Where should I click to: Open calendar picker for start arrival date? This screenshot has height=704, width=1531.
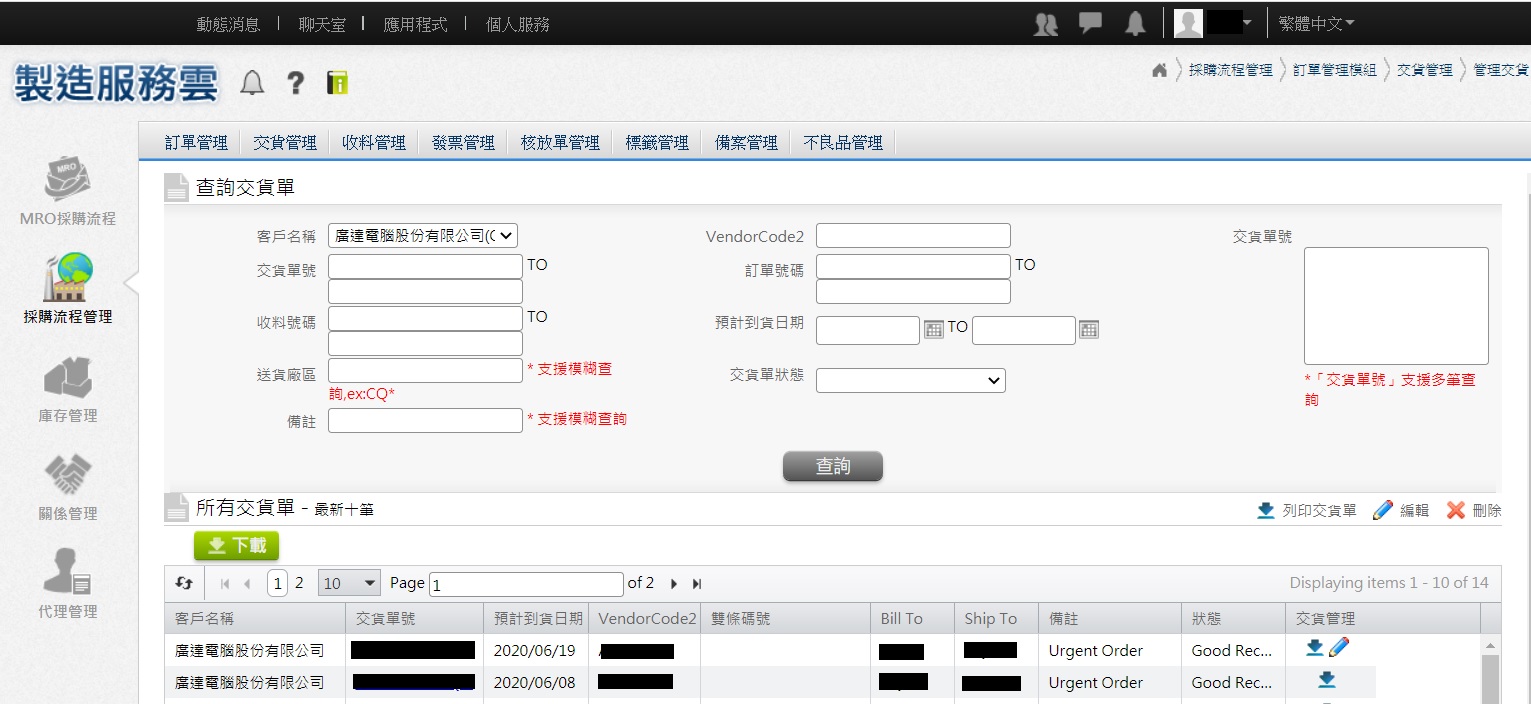pyautogui.click(x=933, y=330)
